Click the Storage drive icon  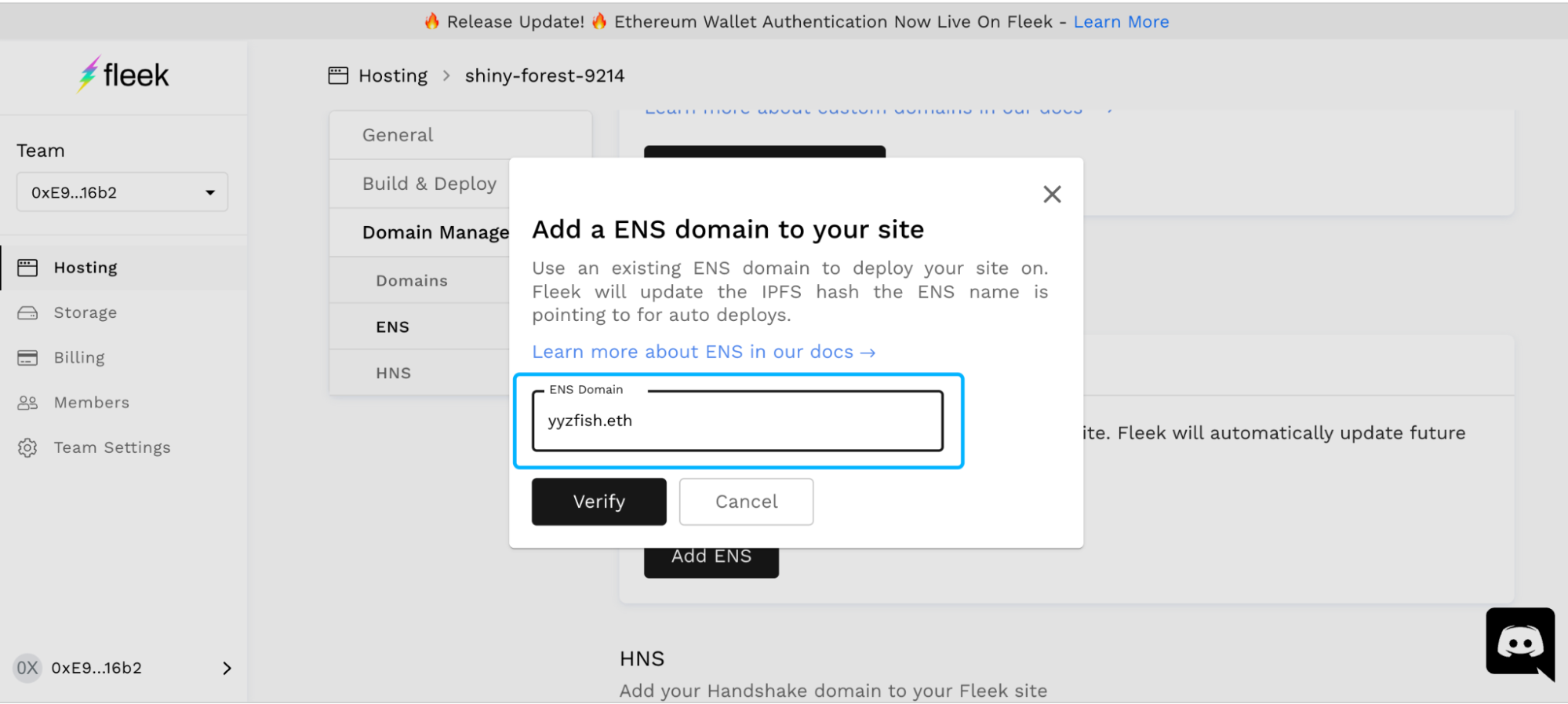coord(27,313)
